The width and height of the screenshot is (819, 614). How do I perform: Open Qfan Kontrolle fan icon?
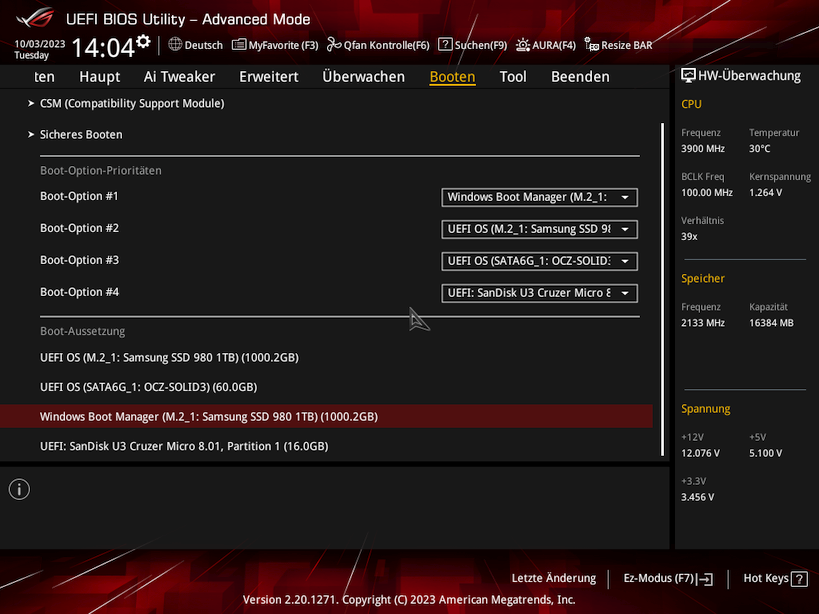pos(334,44)
